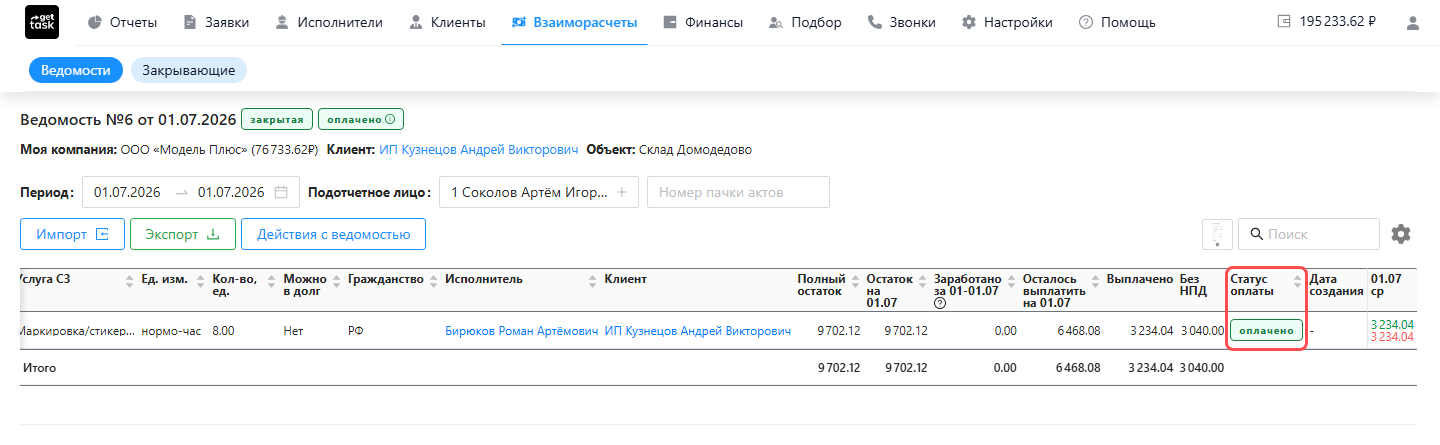Click the Поиск search field

1309,234
